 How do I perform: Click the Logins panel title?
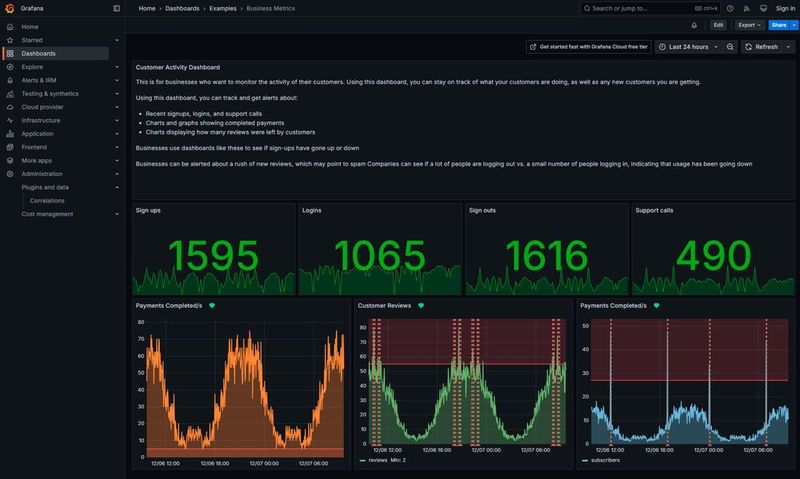tap(311, 210)
